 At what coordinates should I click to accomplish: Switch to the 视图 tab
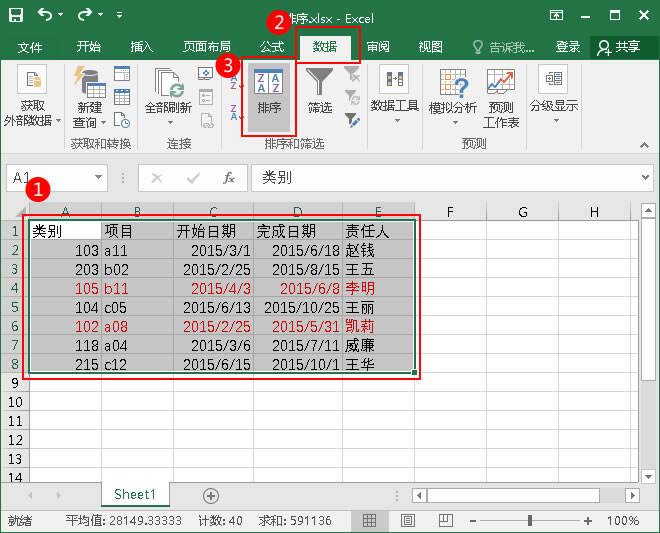point(430,46)
